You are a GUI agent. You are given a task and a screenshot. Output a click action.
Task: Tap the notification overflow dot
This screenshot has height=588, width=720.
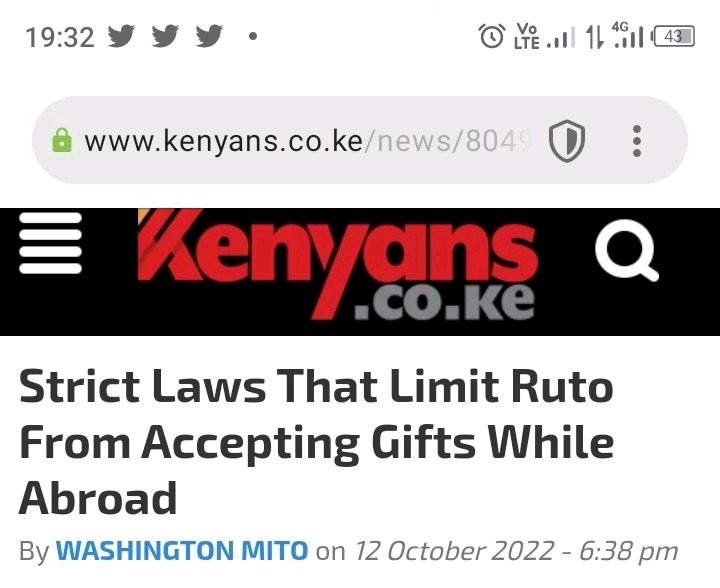(x=253, y=36)
